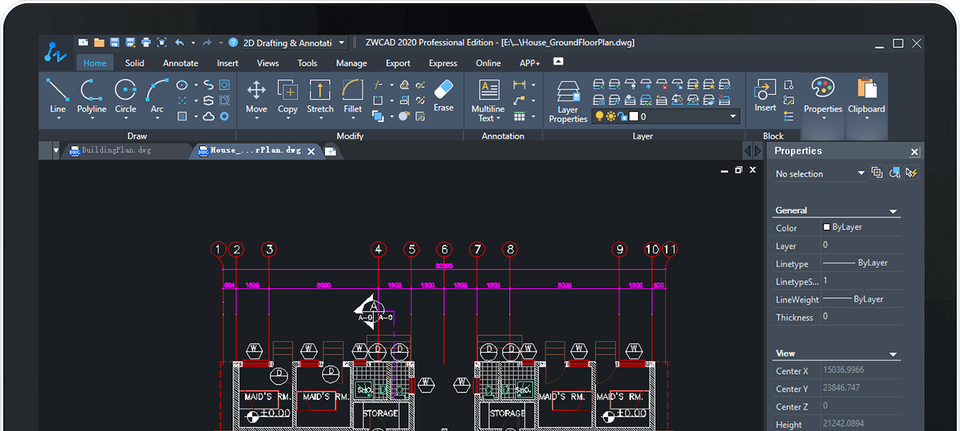Image resolution: width=960 pixels, height=431 pixels.
Task: Restore the inner drawing window
Action: pos(738,170)
